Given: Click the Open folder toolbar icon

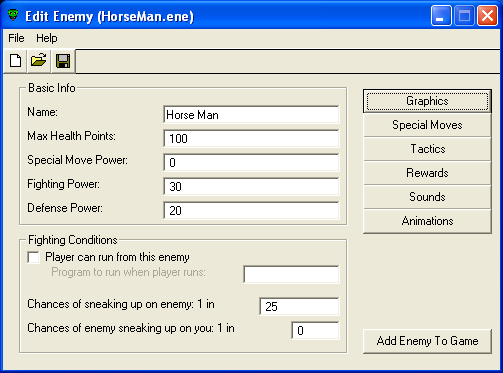Looking at the screenshot, I should pyautogui.click(x=39, y=61).
